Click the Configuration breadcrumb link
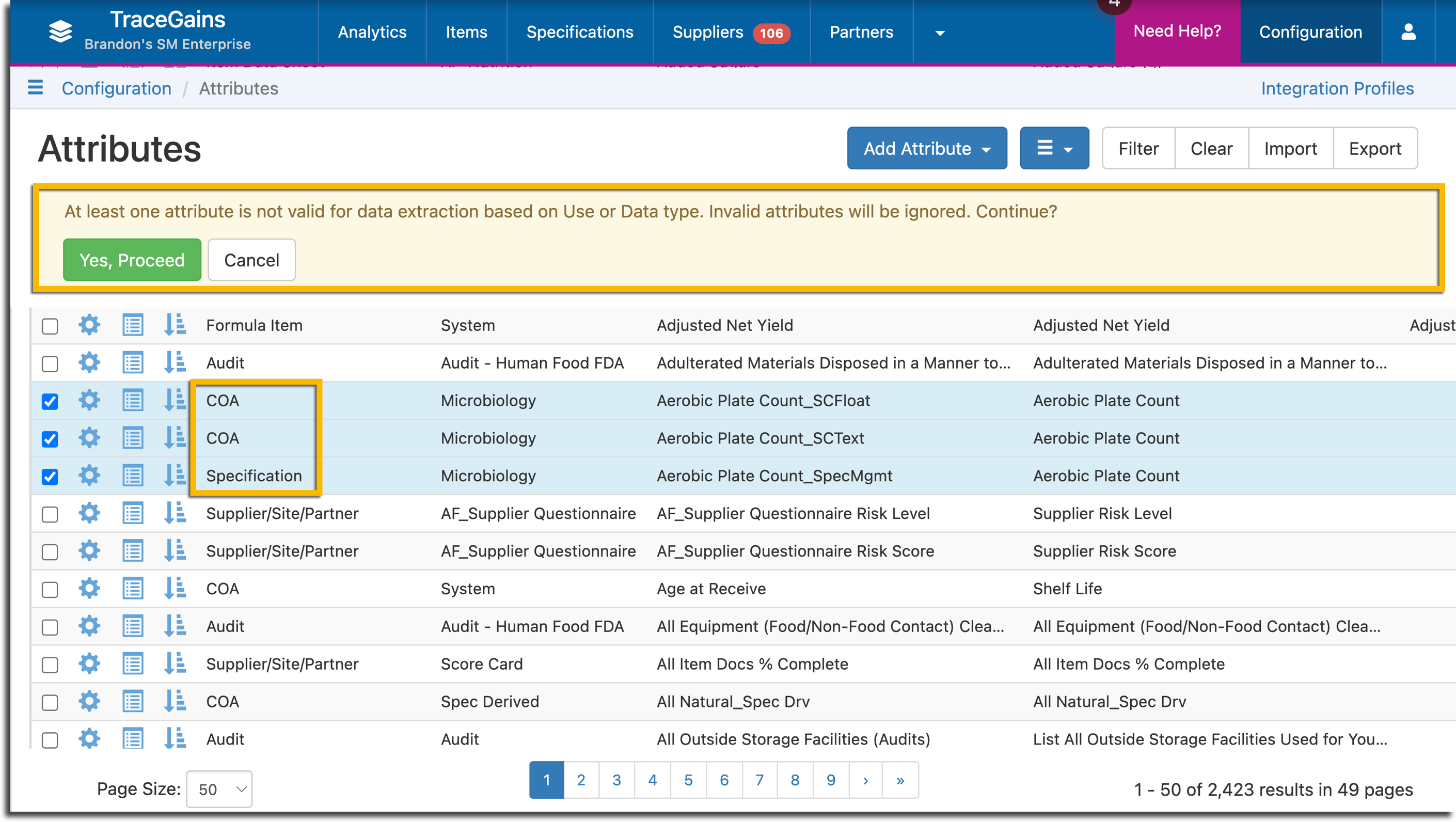Screen dimensions: 1456x822 point(117,88)
